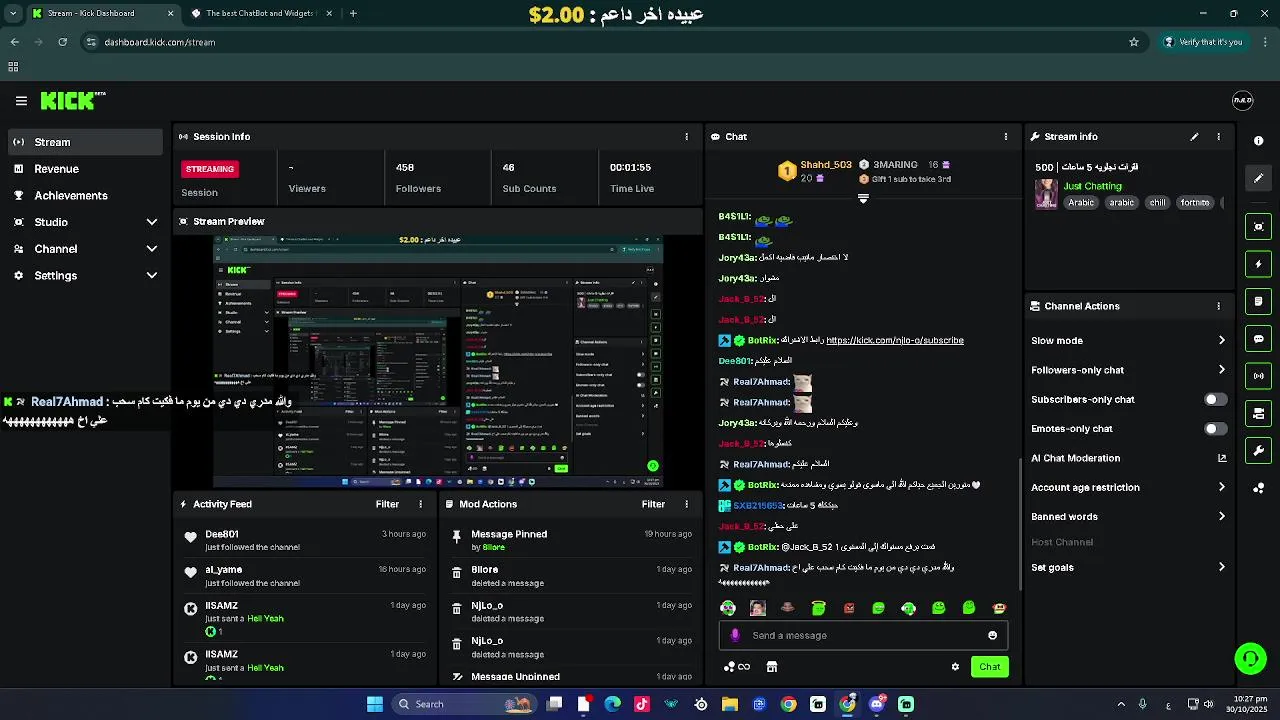Screen dimensions: 1280x720
Task: Open a new browser tab
Action: (x=353, y=13)
